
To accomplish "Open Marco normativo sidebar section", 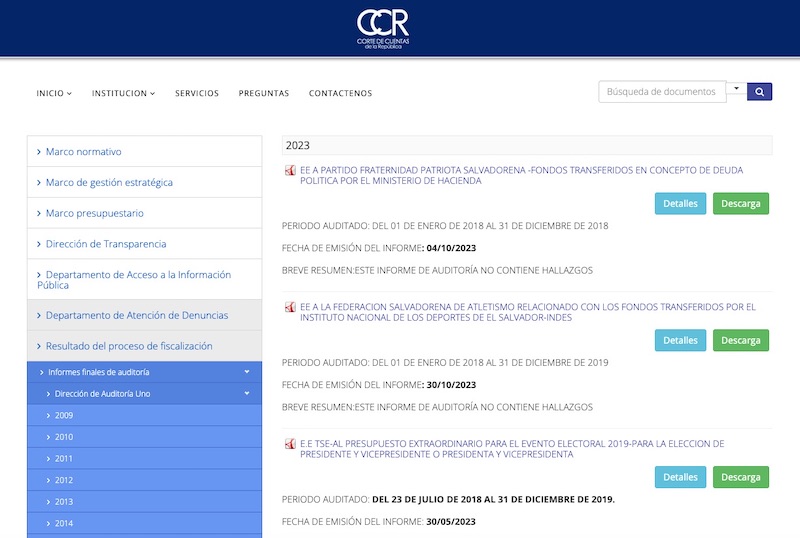I will point(144,152).
